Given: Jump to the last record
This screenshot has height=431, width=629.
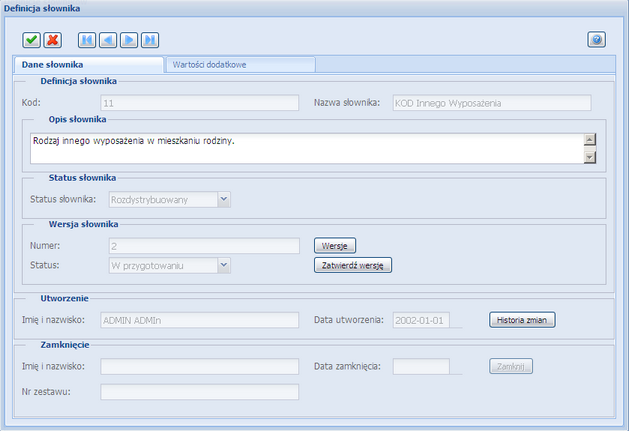Looking at the screenshot, I should tap(149, 40).
